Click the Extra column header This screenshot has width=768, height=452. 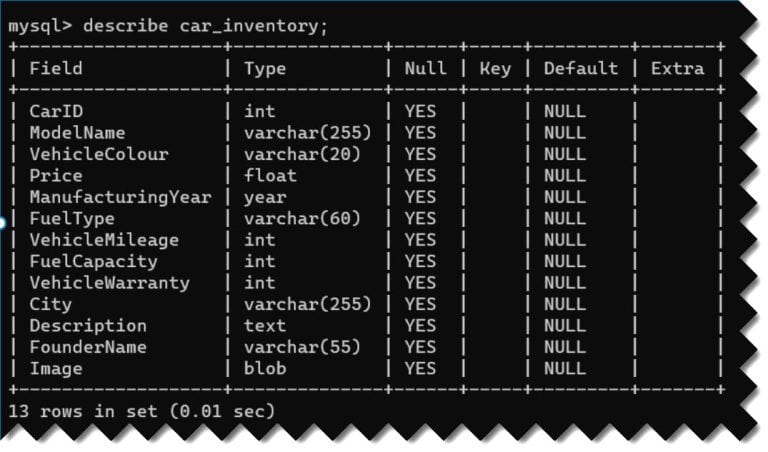coord(677,69)
